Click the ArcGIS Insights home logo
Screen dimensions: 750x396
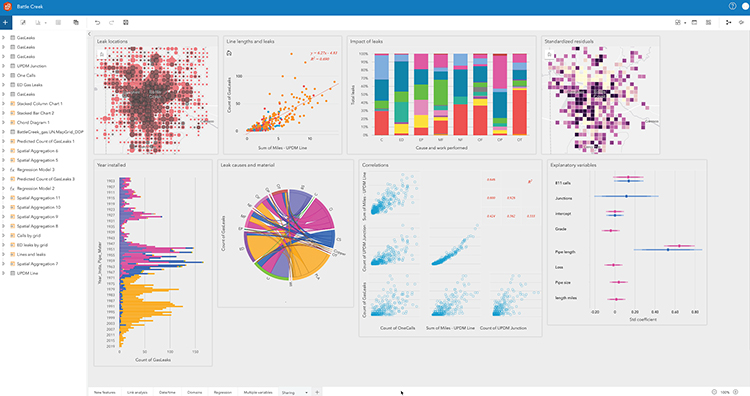[7, 7]
